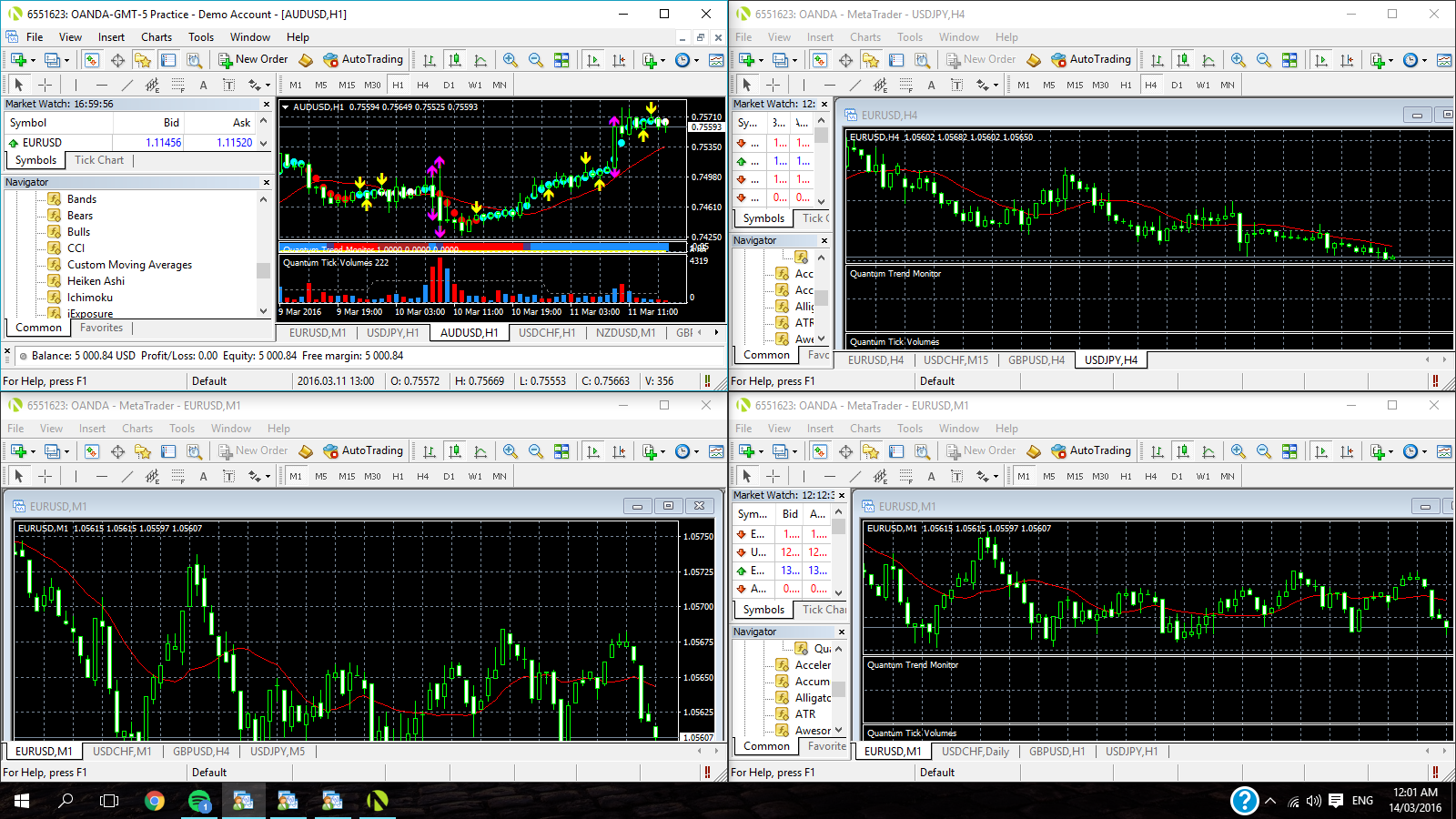
Task: Enable candlestick chart mode in AUDUSD,H1 window
Action: coord(455,60)
